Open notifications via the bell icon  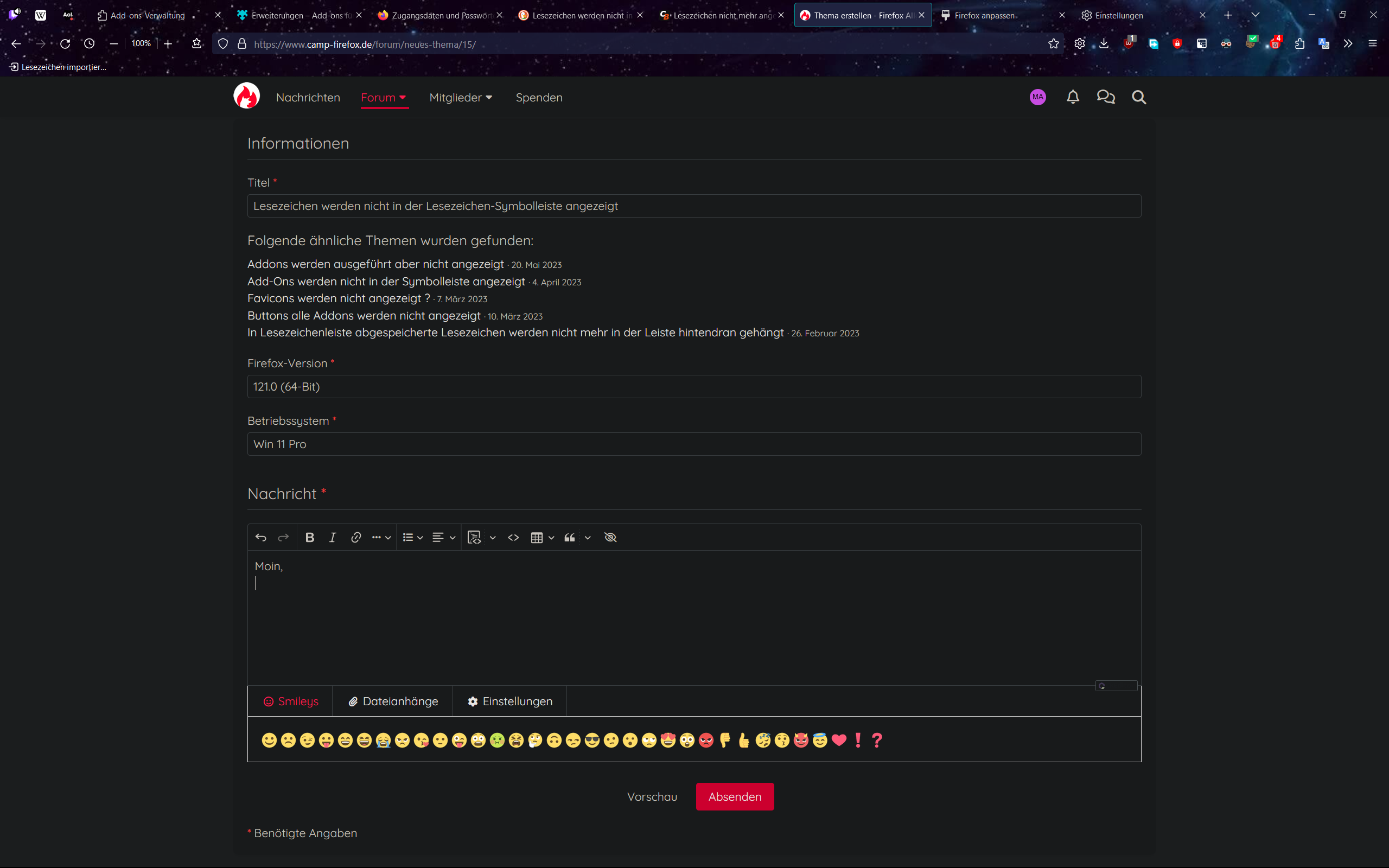tap(1072, 97)
